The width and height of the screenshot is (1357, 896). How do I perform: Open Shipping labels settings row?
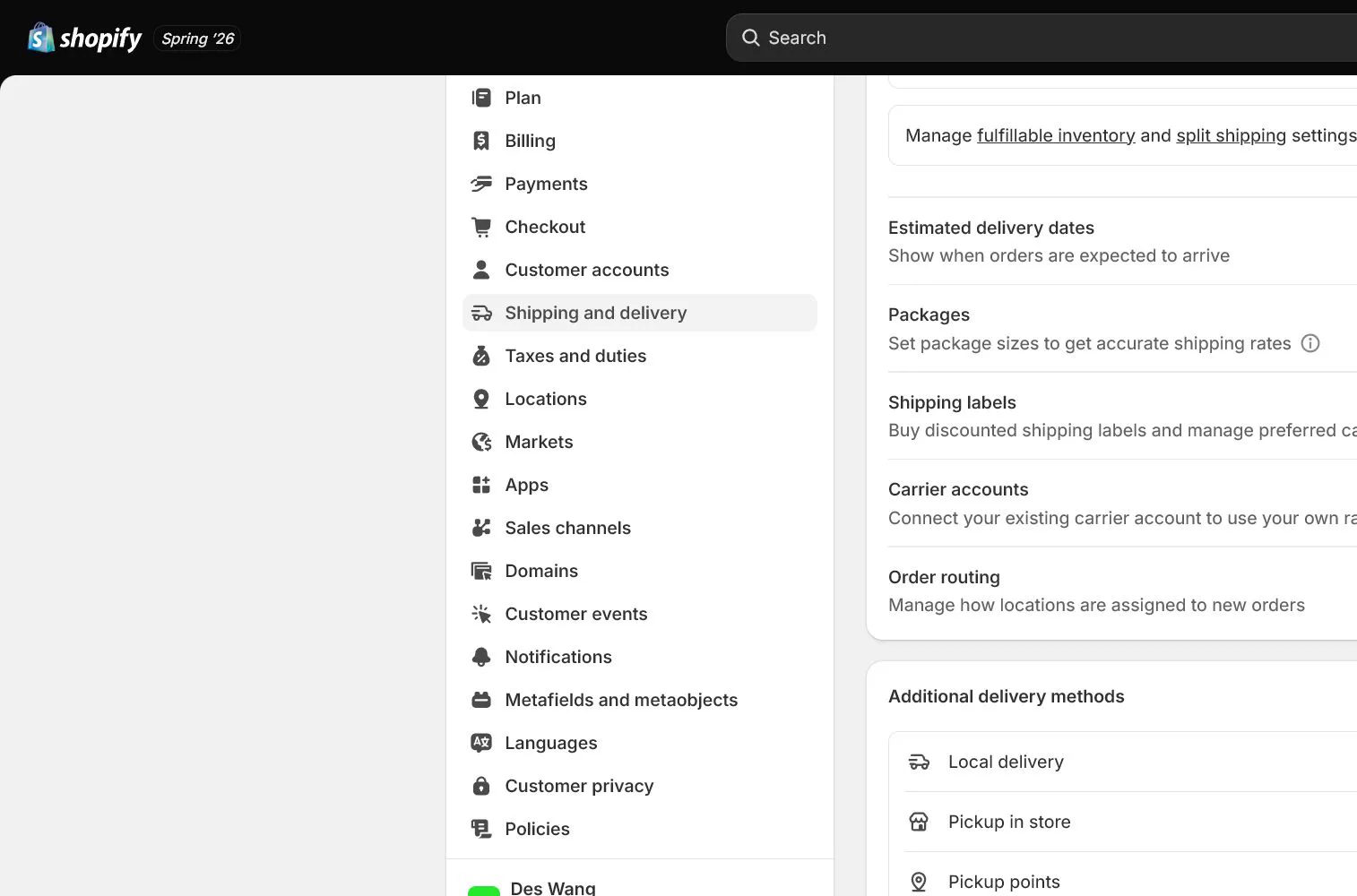[x=1122, y=416]
